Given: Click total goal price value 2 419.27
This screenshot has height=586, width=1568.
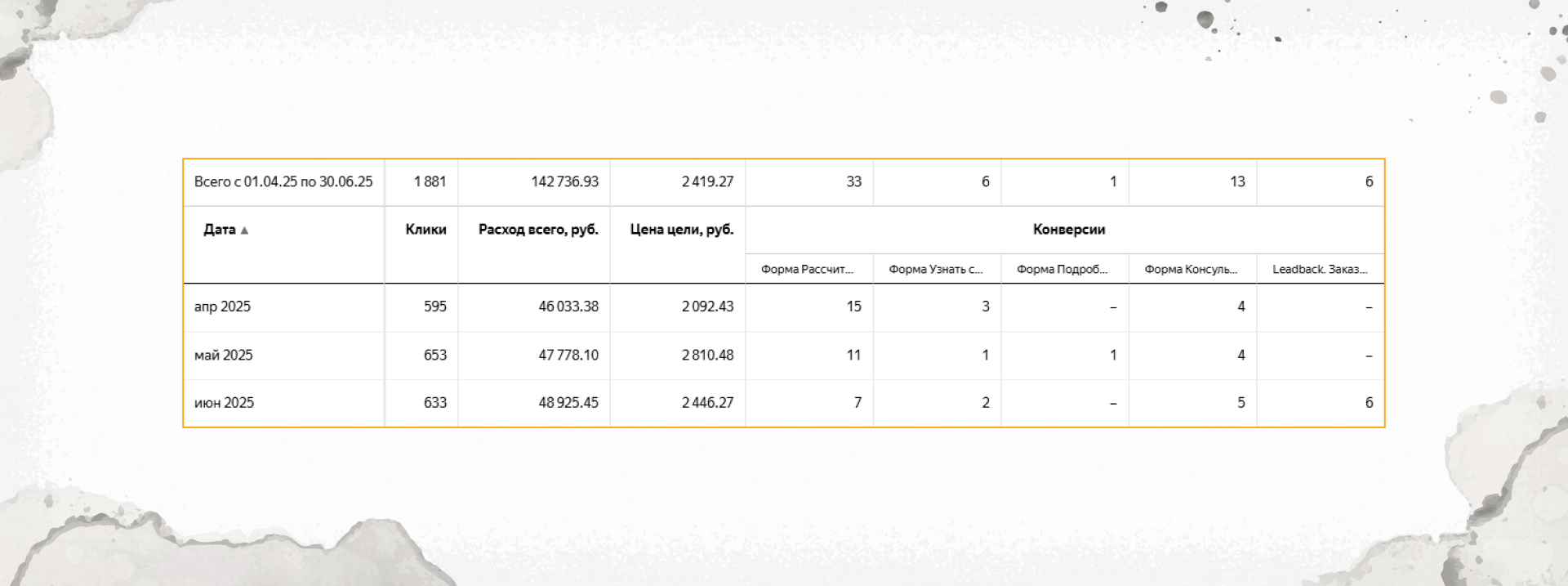Looking at the screenshot, I should tap(707, 181).
